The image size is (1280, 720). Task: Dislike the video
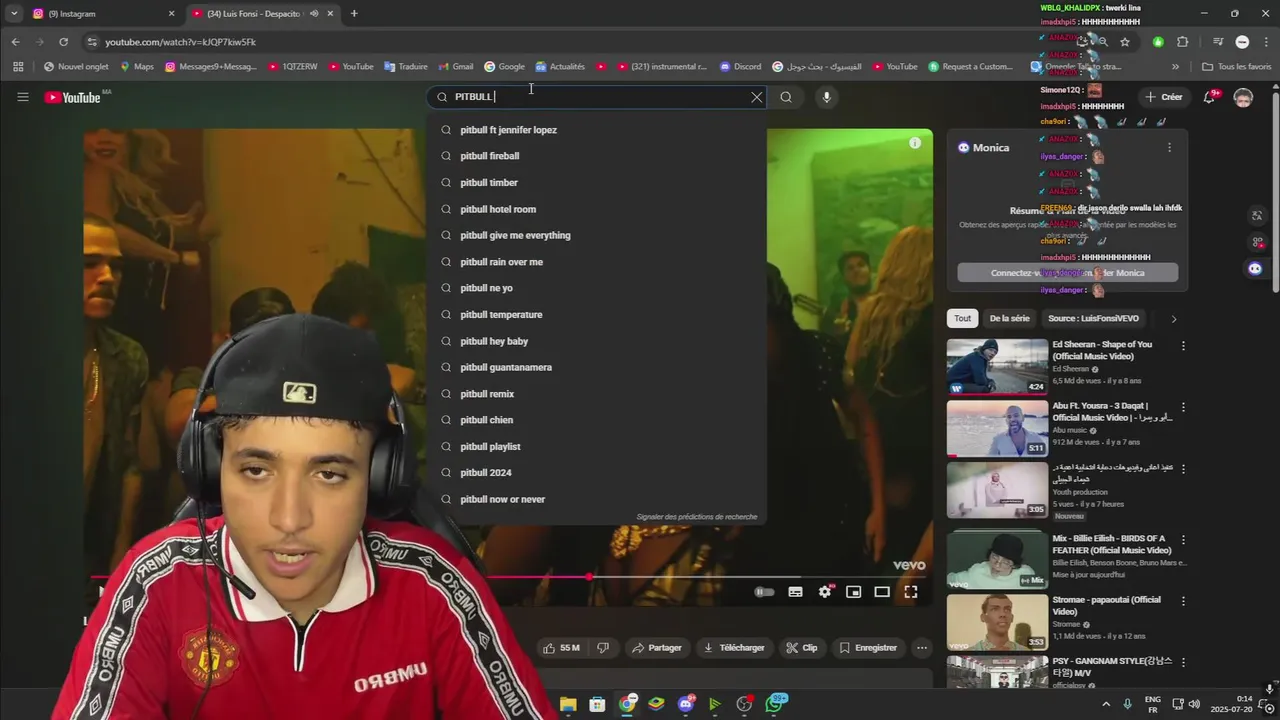(x=603, y=648)
